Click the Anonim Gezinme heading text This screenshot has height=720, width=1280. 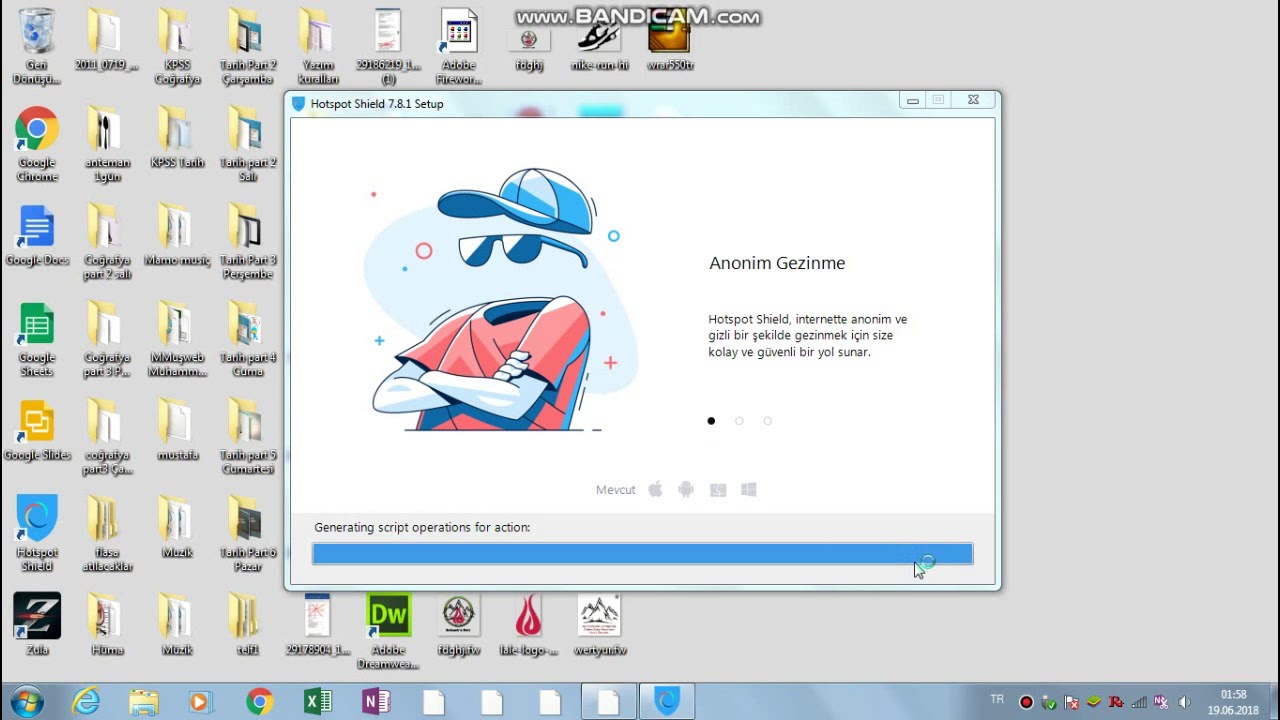point(777,263)
